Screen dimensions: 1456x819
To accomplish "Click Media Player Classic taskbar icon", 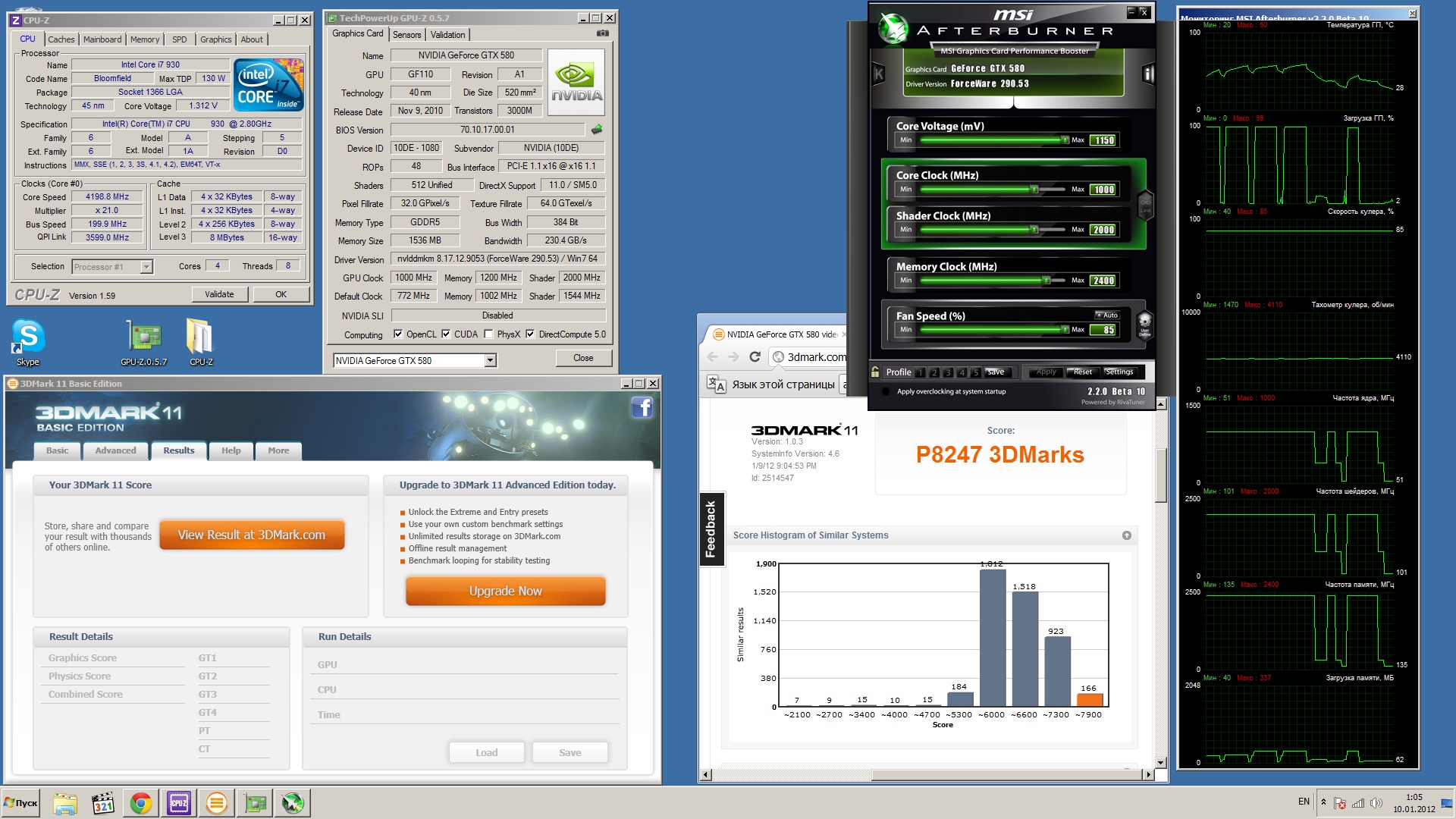I will coord(103,803).
